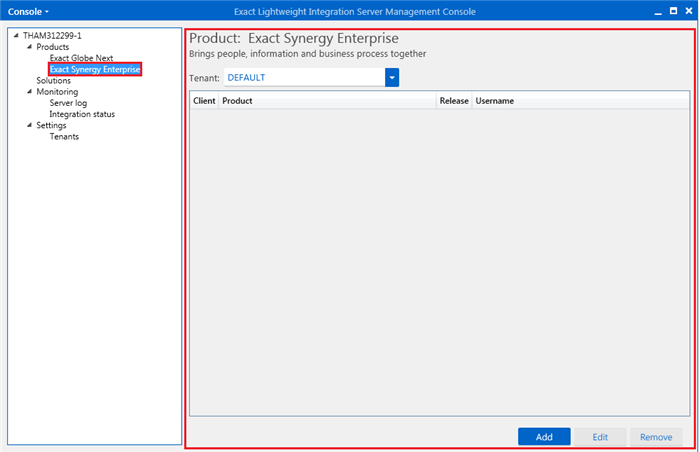Select Settings in the tree
This screenshot has height=452, width=700.
51,125
